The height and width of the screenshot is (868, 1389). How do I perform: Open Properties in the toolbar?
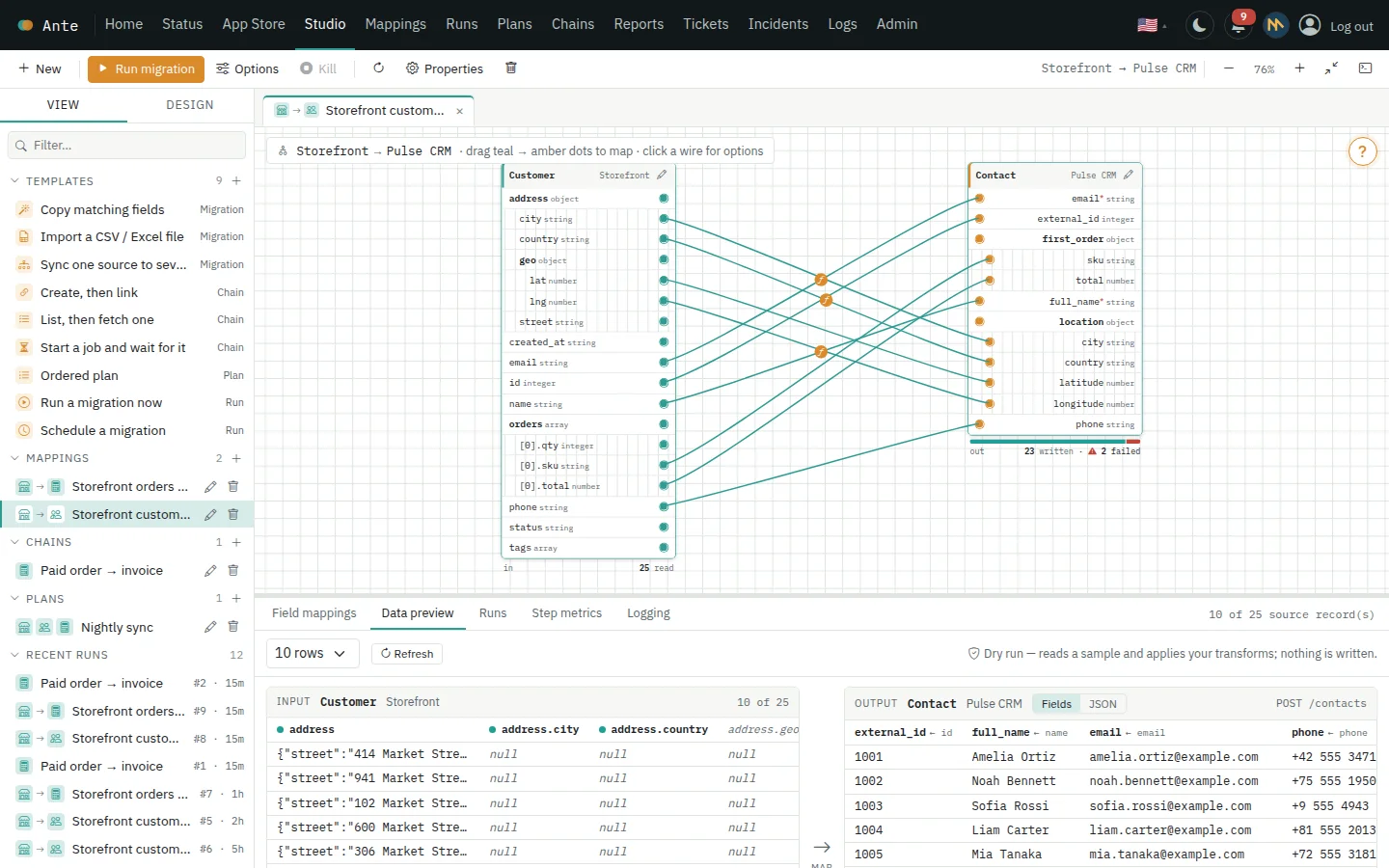[445, 68]
